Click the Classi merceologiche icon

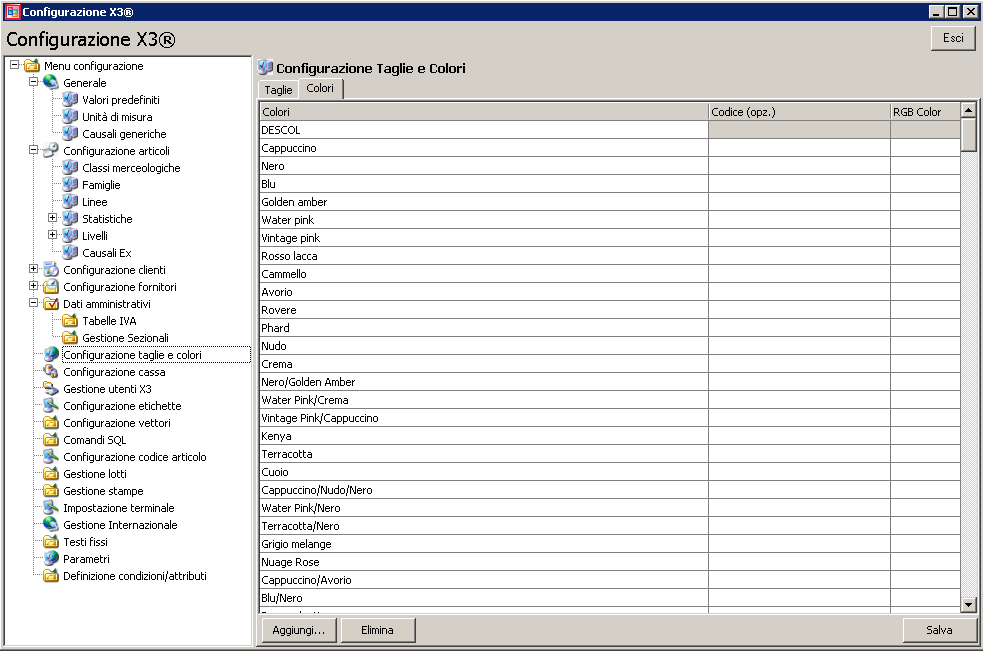70,167
